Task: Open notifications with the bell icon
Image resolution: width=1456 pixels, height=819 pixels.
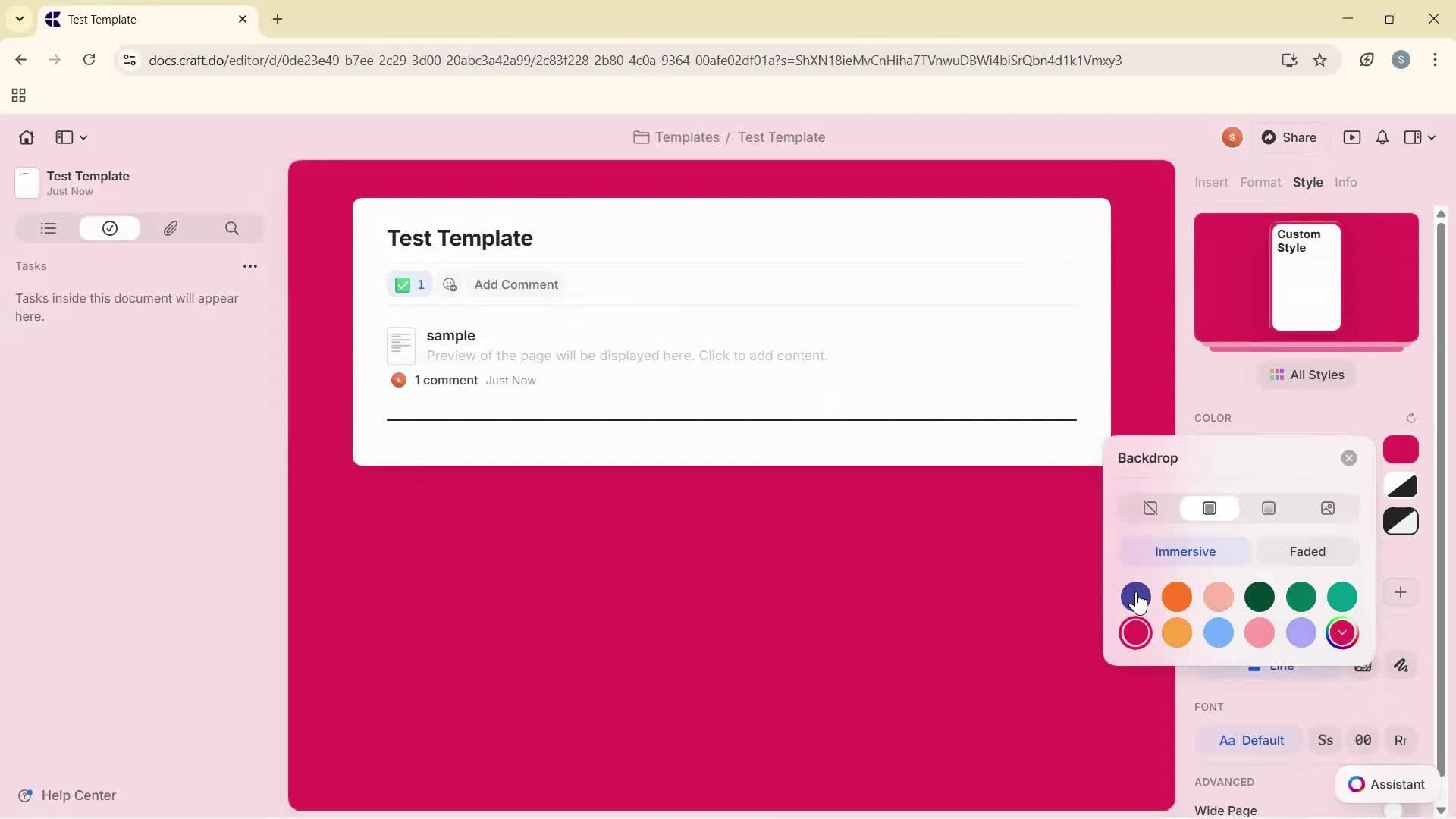Action: point(1382,137)
